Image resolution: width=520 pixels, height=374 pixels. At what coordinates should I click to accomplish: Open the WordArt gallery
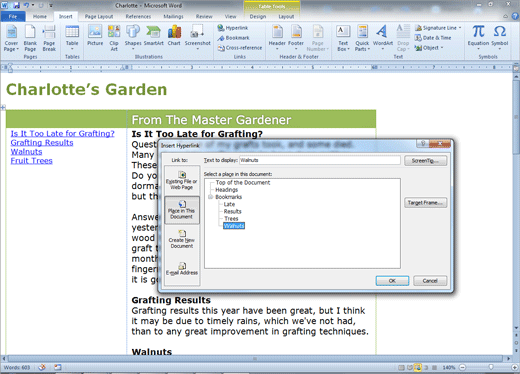382,37
